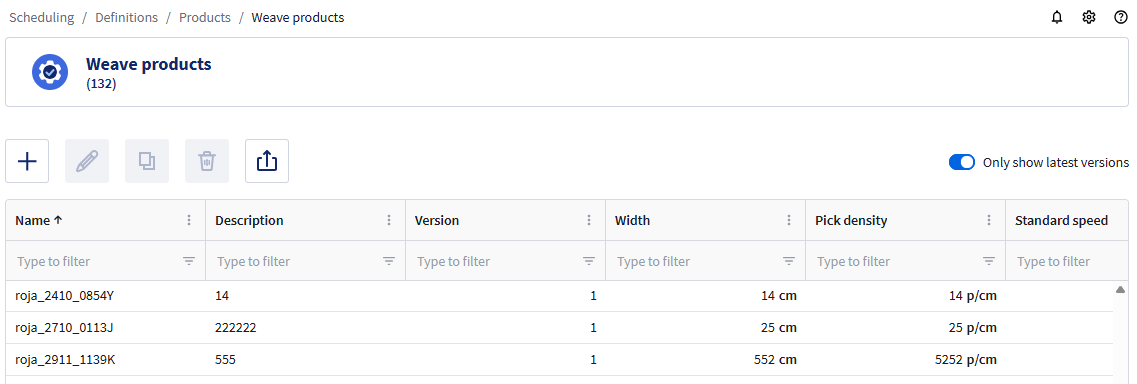The height and width of the screenshot is (384, 1137).
Task: Click the trash delete icon
Action: (207, 161)
